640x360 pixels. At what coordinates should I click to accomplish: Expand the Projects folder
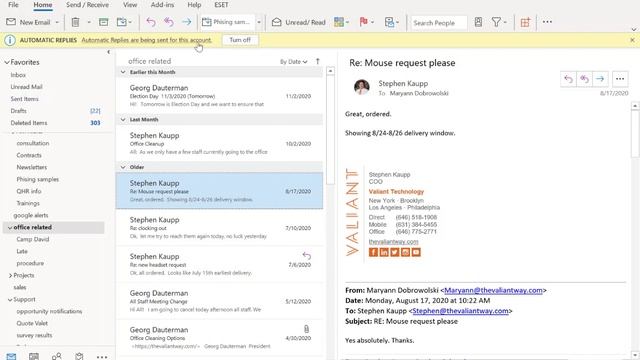10,276
